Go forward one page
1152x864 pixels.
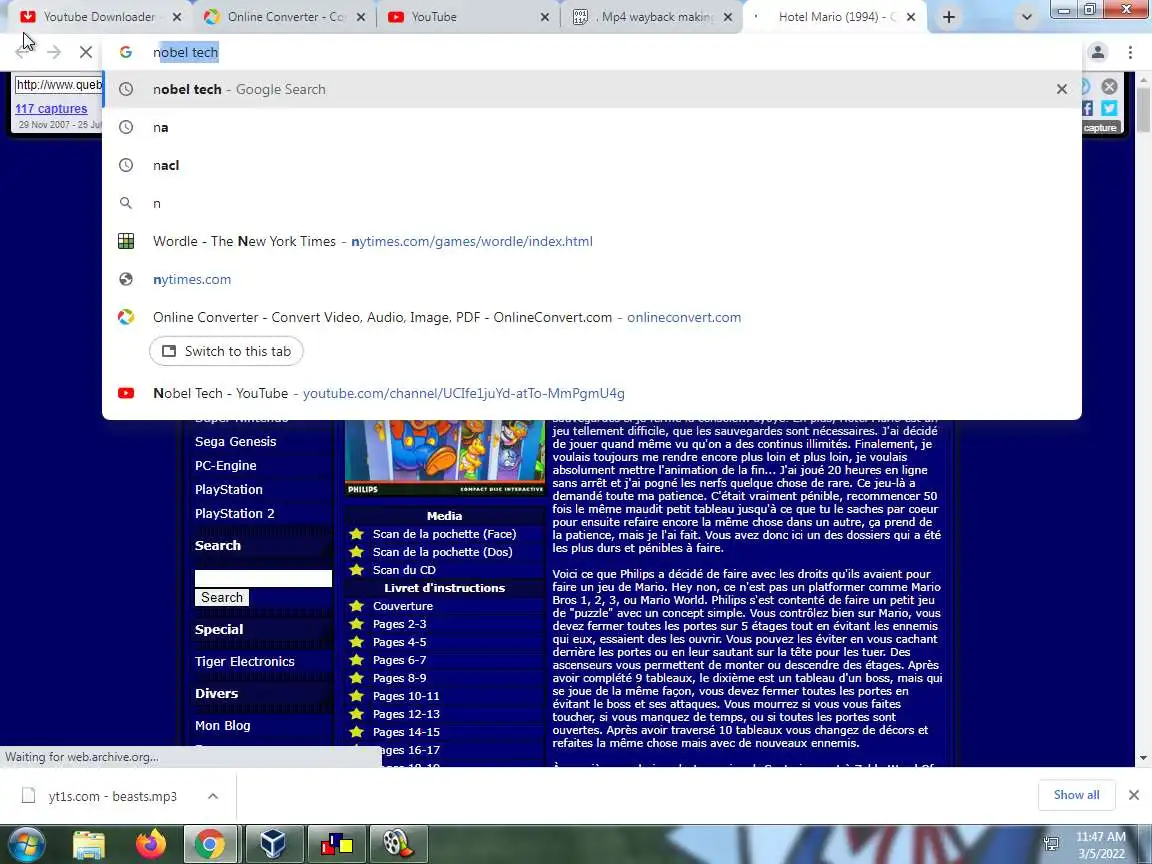[54, 52]
